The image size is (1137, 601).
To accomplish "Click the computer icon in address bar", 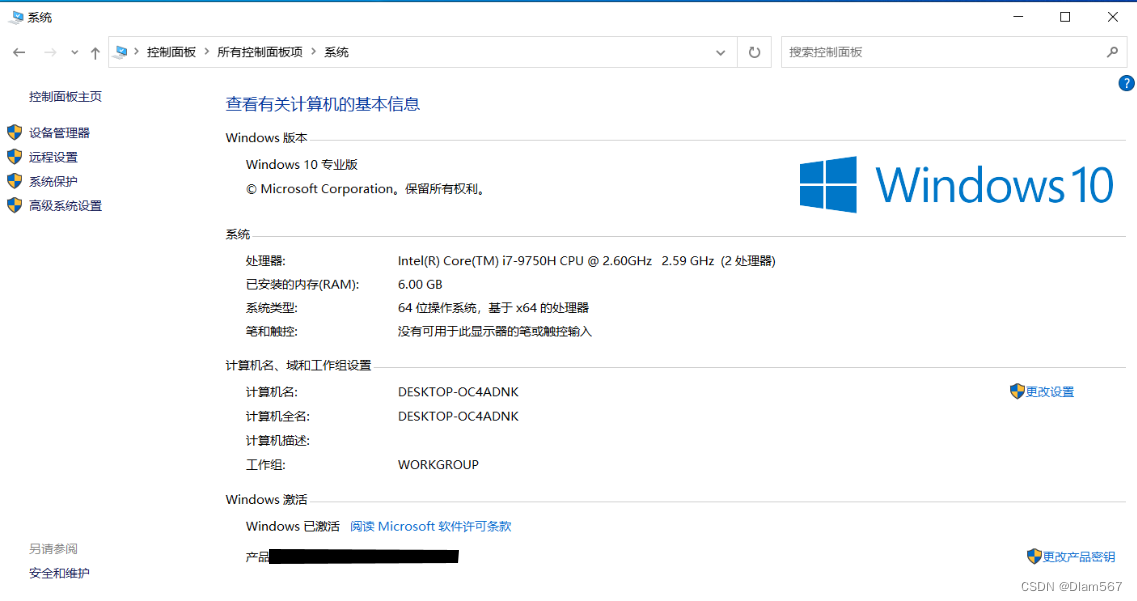I will [x=121, y=51].
